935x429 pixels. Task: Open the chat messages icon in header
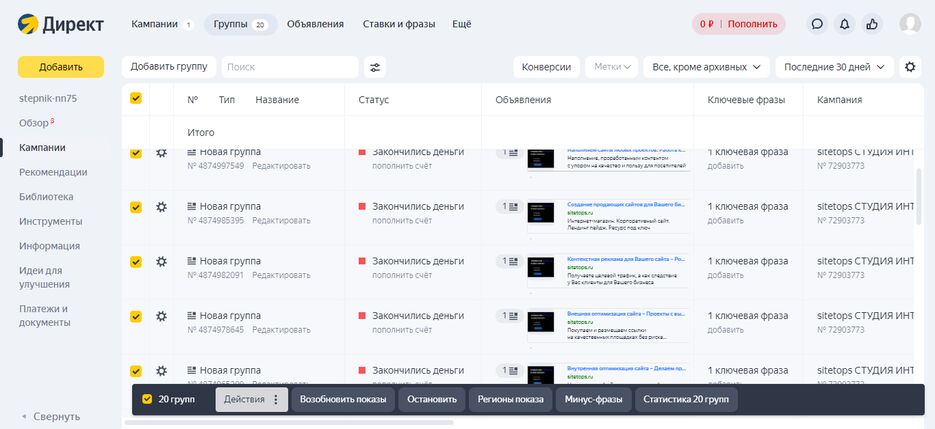tap(817, 24)
